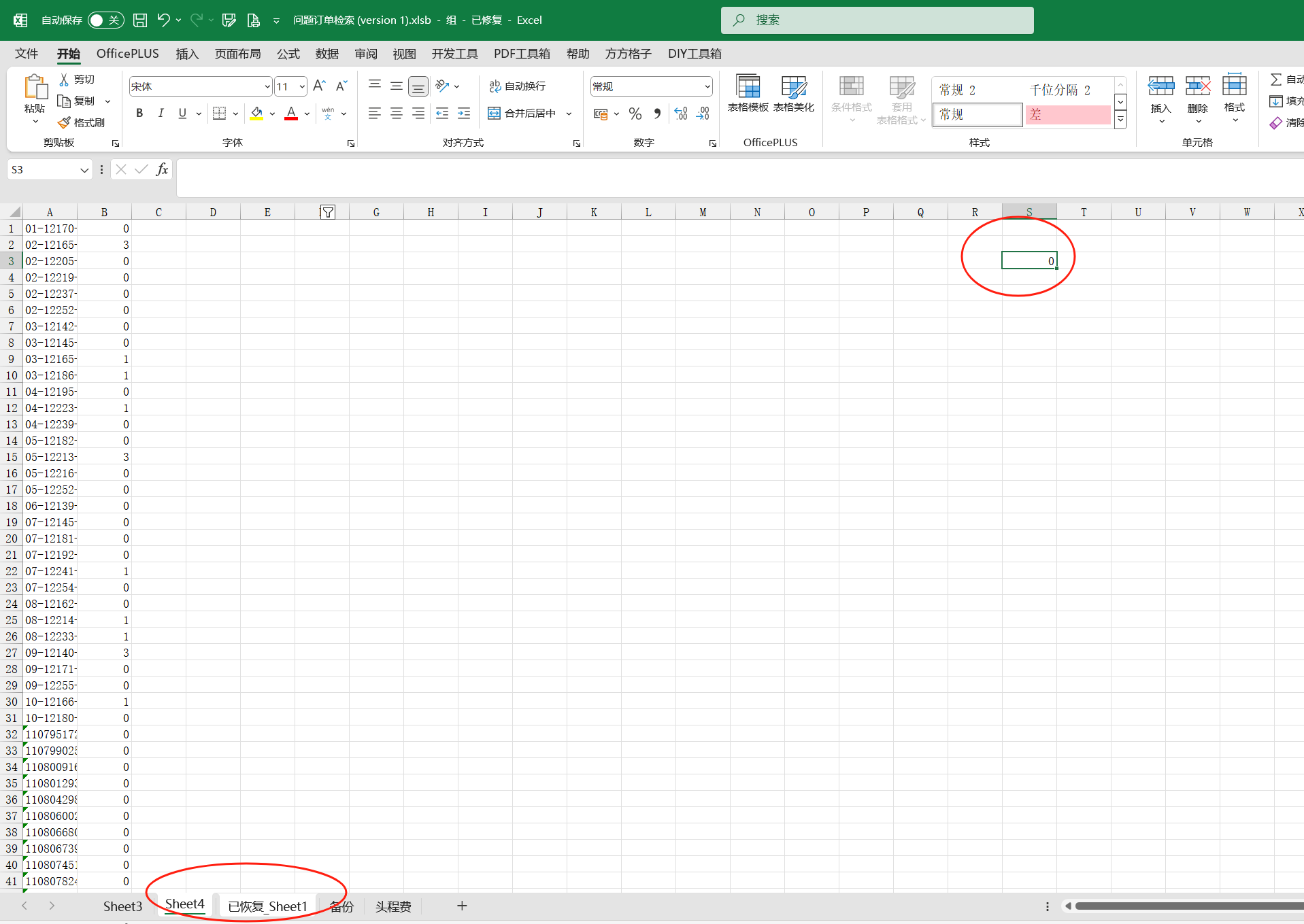Toggle the AutoSave switch
Image resolution: width=1304 pixels, height=924 pixels.
point(105,20)
